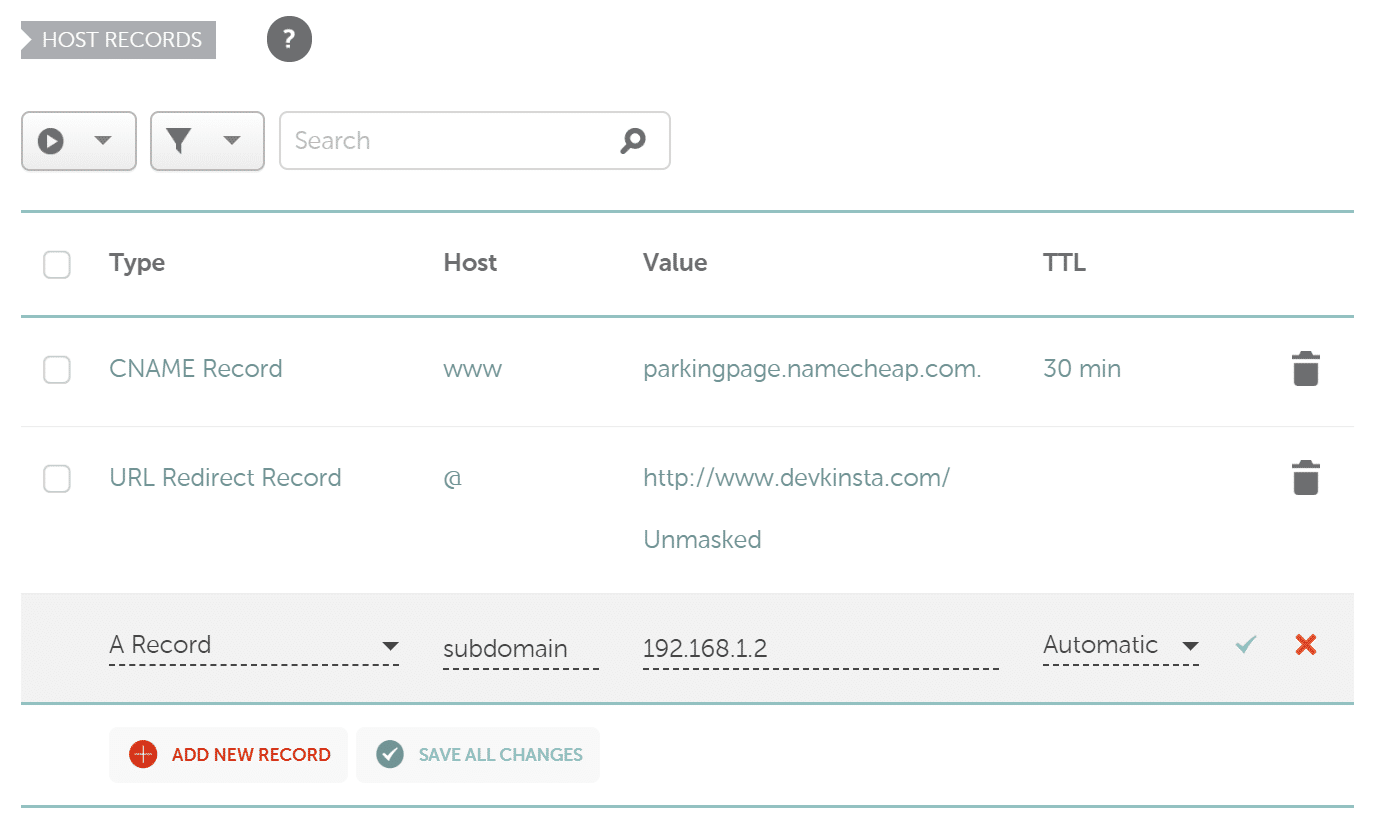Confirm the new A Record with the checkmark

click(x=1244, y=645)
